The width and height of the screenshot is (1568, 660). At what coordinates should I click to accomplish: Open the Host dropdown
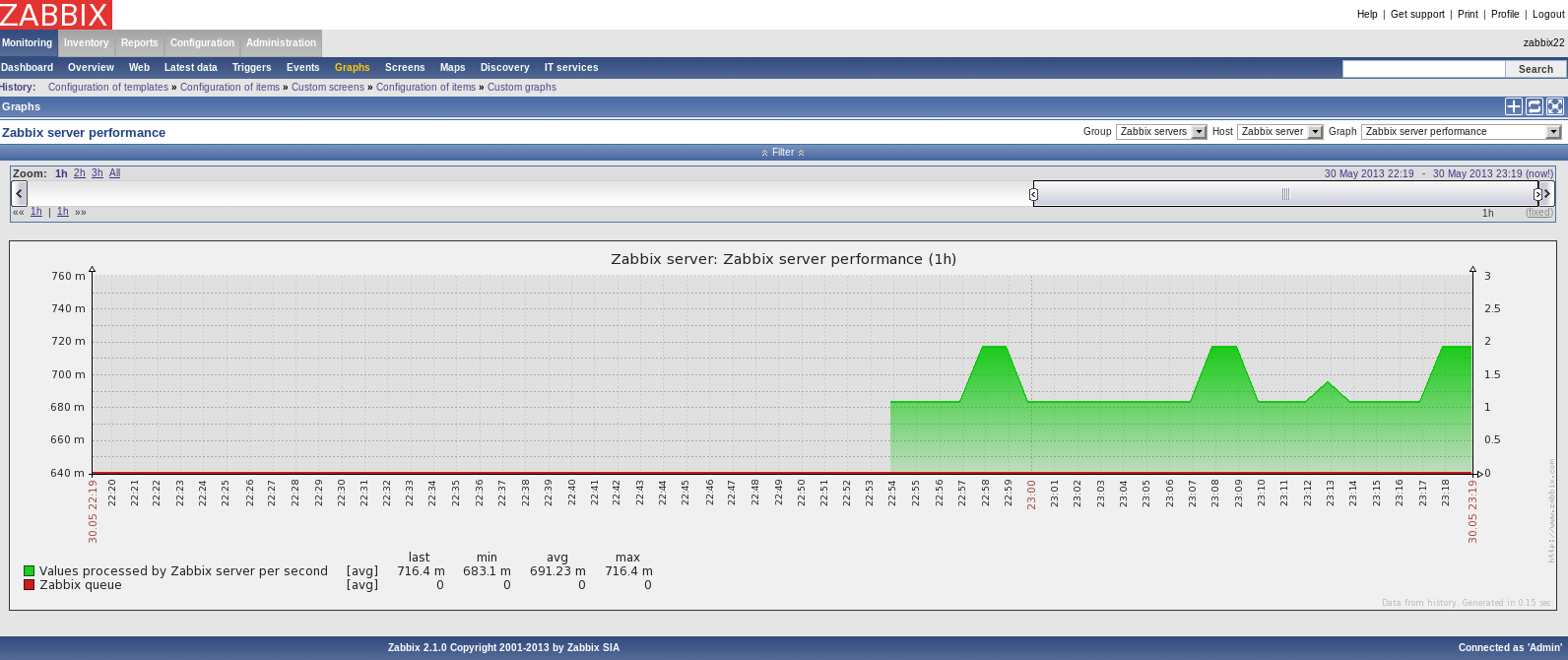click(1280, 132)
